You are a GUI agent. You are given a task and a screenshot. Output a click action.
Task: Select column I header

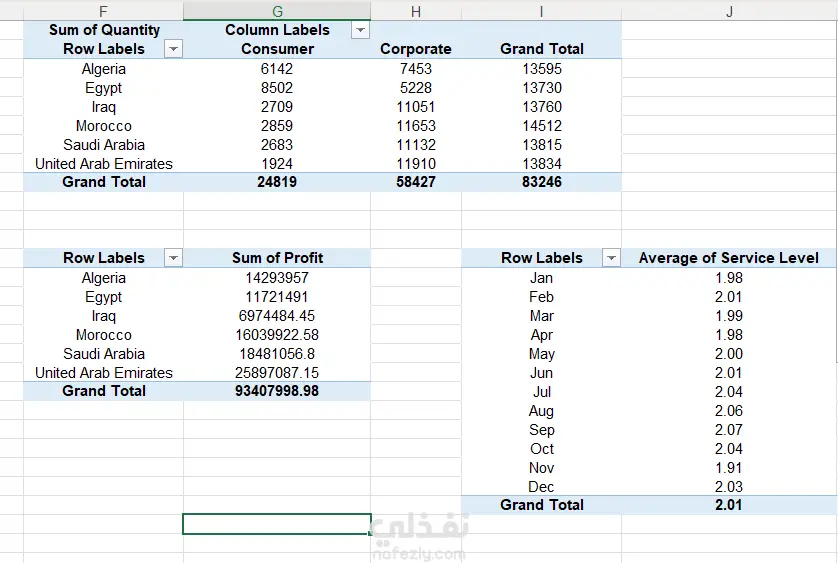(541, 11)
